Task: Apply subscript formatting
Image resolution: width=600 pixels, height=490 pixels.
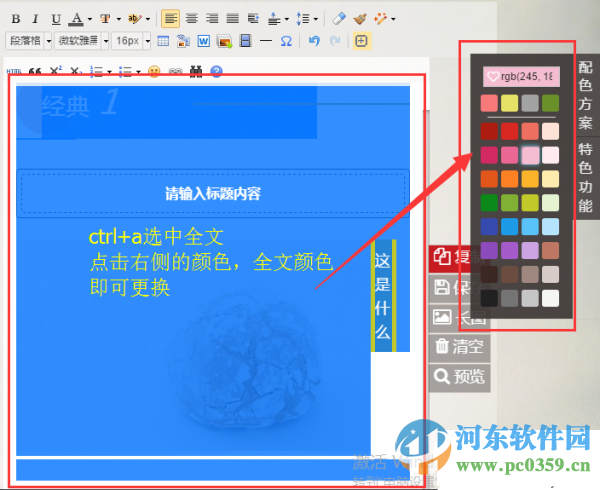Action: pyautogui.click(x=75, y=72)
